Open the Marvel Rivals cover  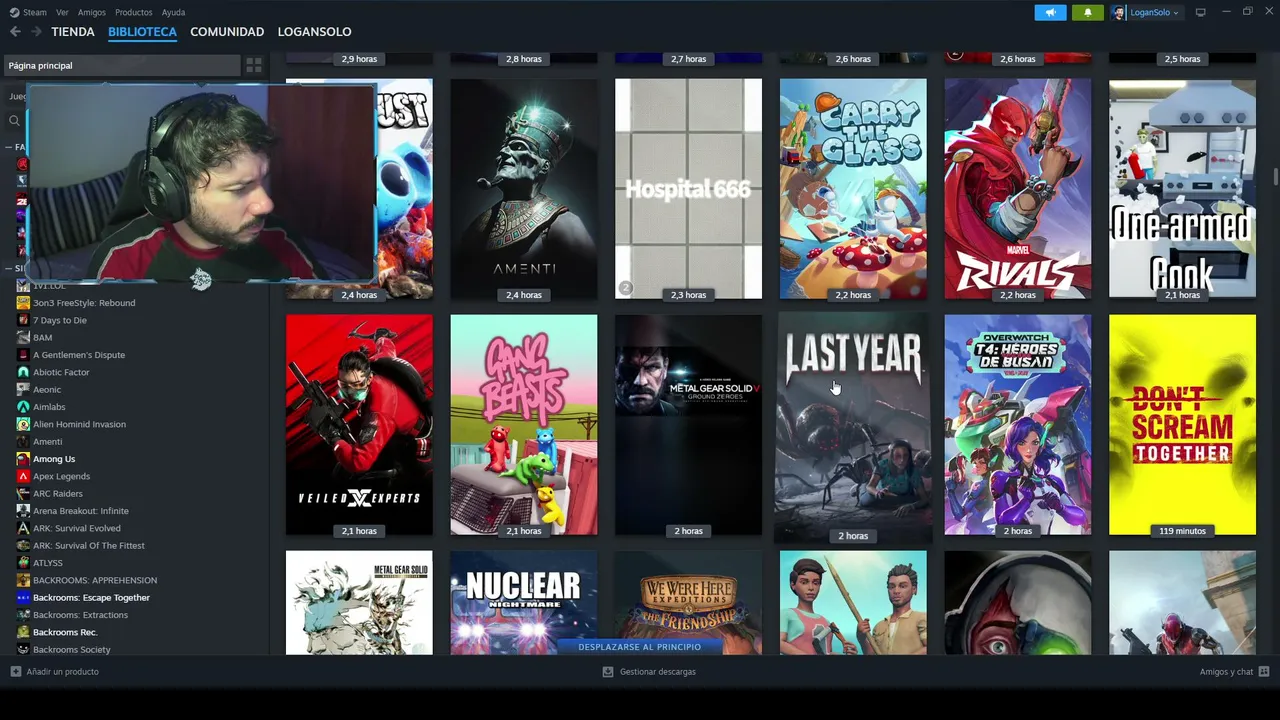[x=1018, y=189]
